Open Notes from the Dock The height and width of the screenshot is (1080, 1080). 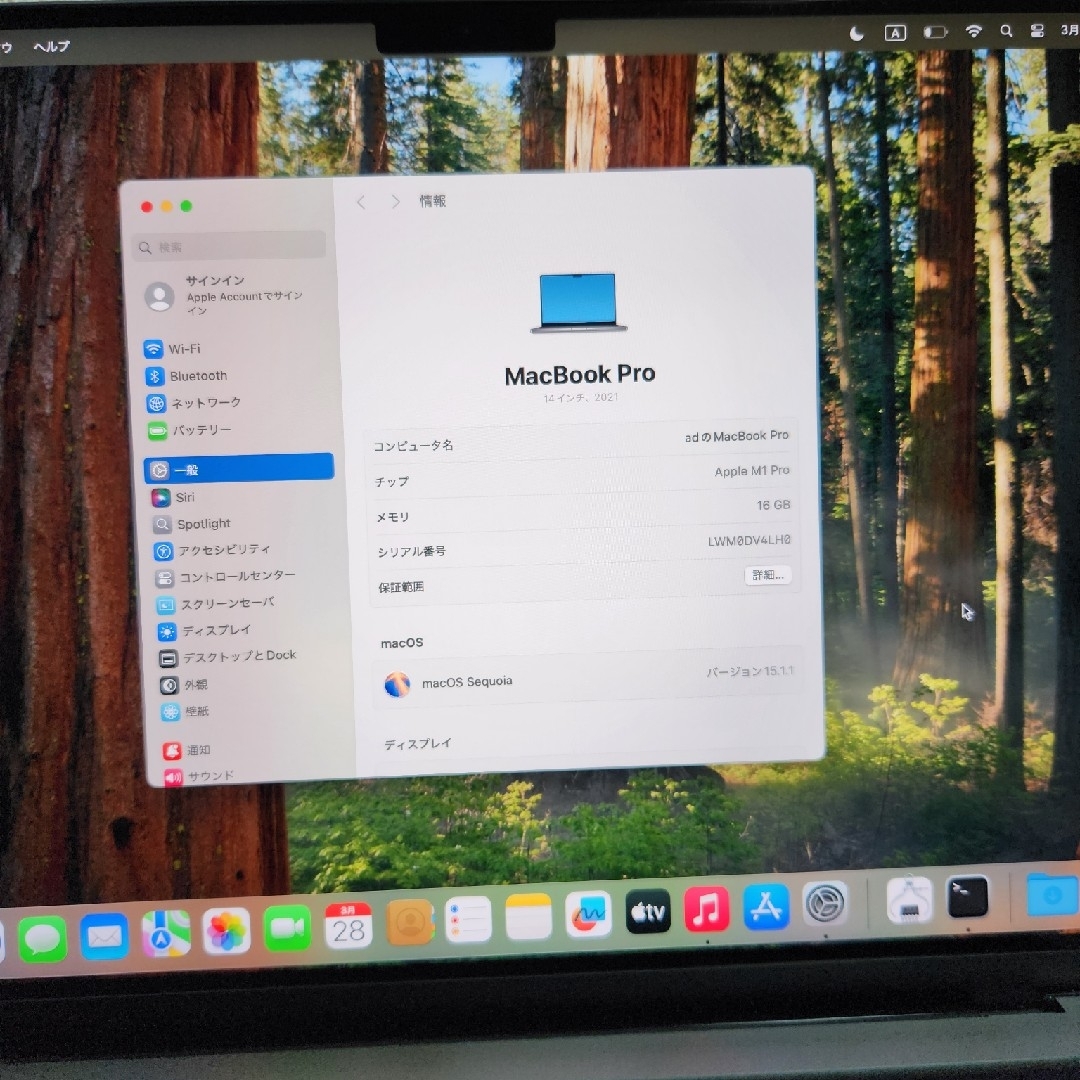[528, 917]
